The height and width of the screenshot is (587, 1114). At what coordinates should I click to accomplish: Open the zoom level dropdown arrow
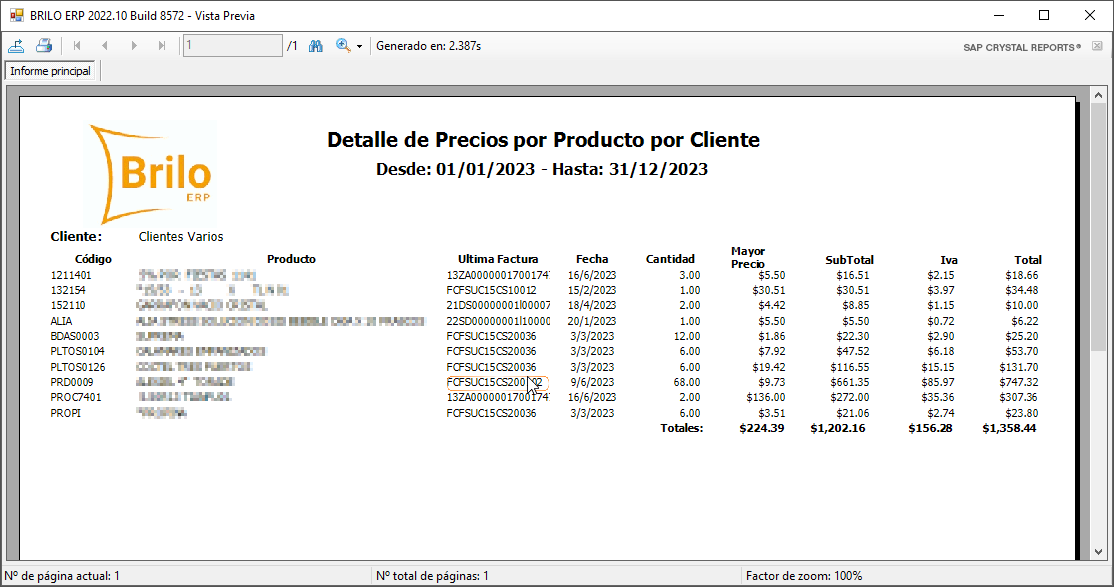358,45
